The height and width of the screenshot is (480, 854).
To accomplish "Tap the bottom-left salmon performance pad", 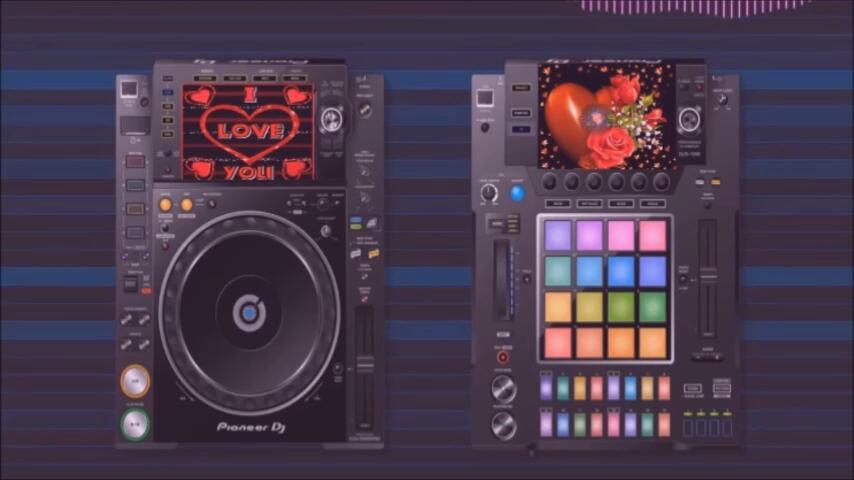I will point(558,342).
